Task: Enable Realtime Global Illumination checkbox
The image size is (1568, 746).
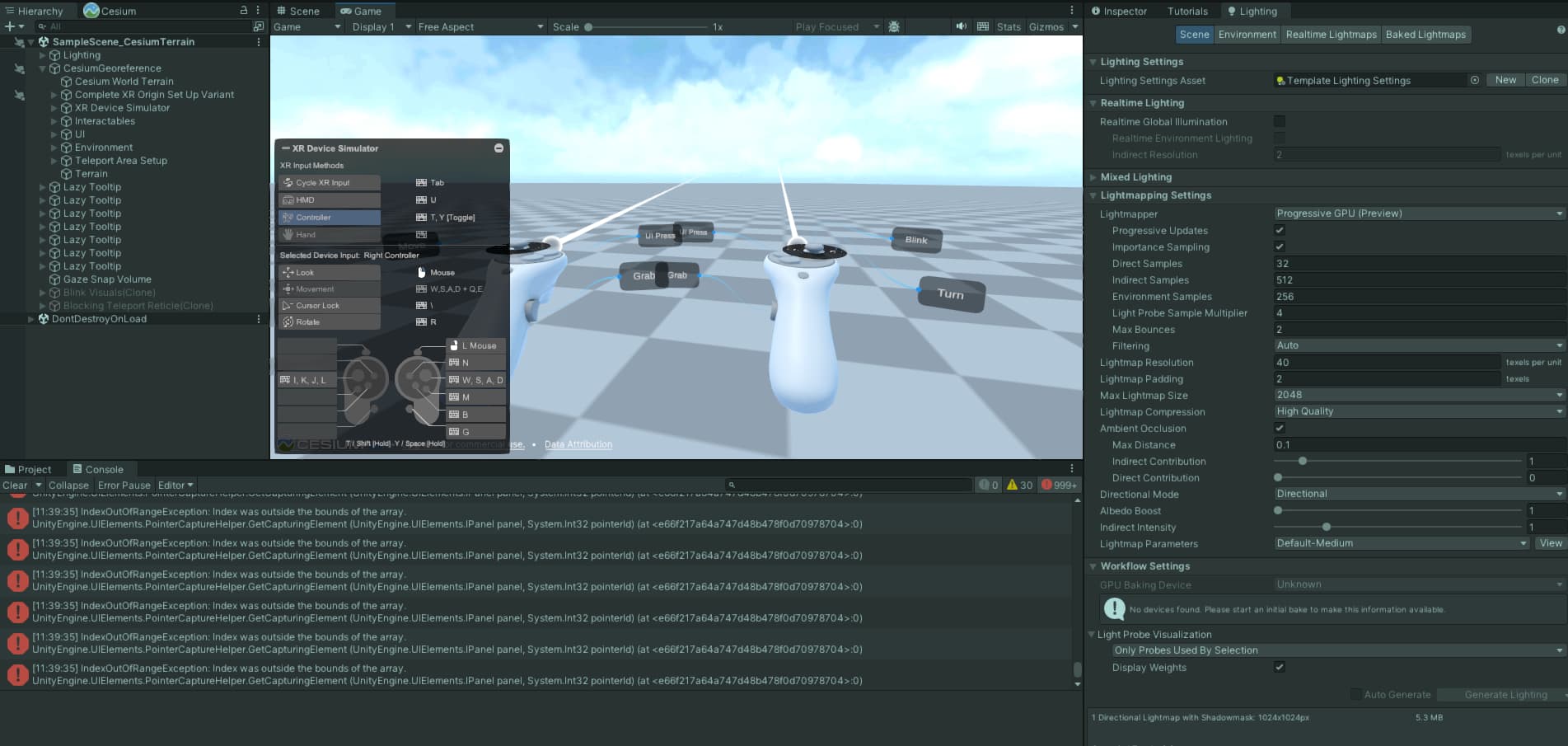Action: [x=1280, y=122]
